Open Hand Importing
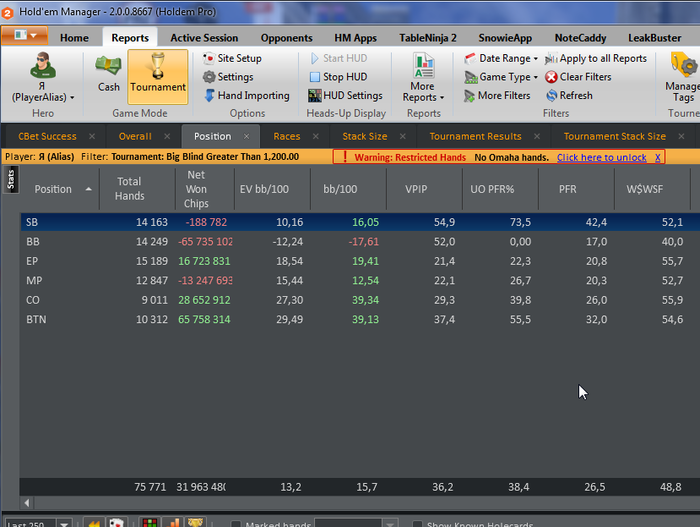The image size is (700, 527). [x=246, y=96]
